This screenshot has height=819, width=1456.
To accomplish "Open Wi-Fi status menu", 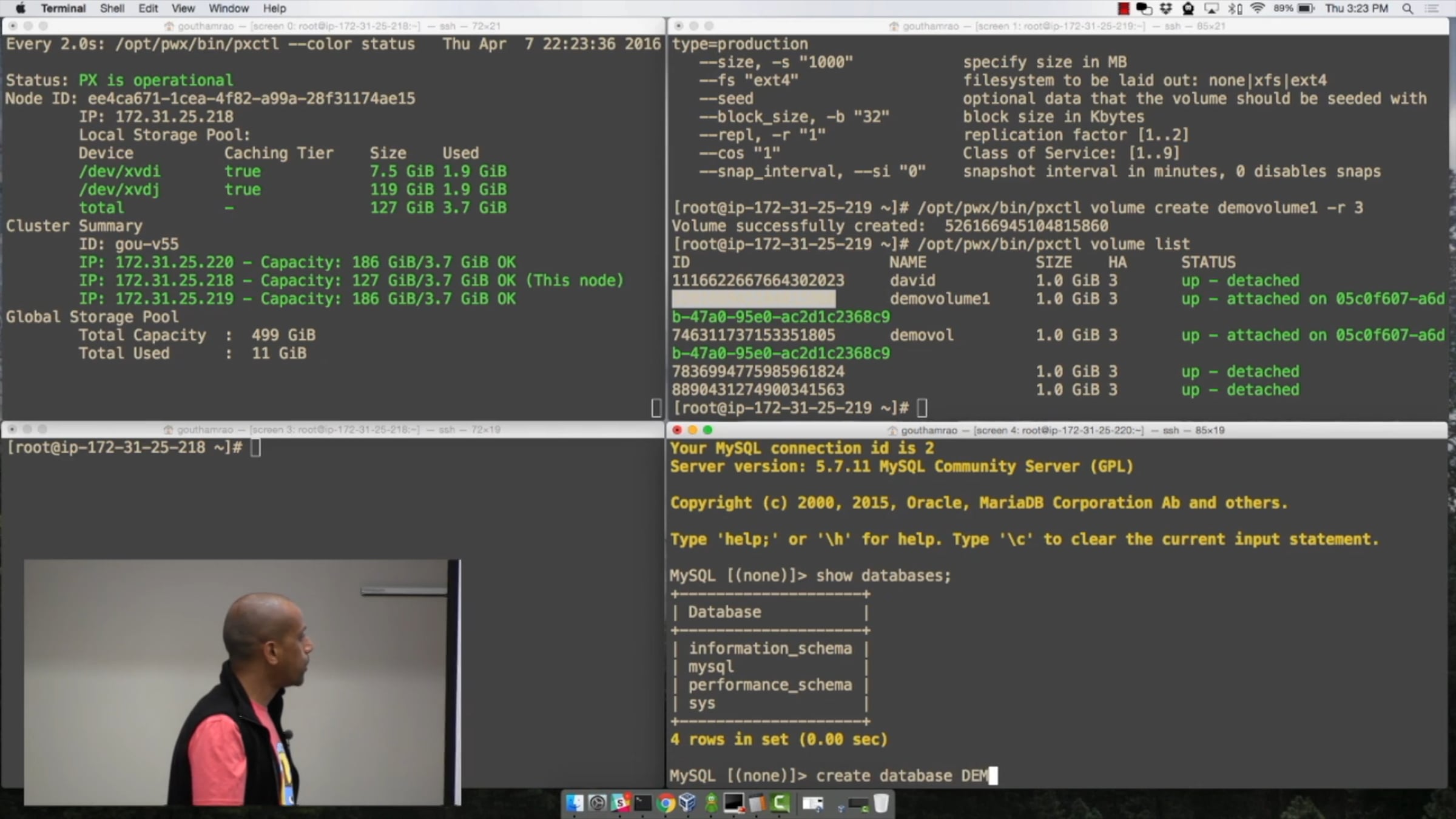I will tap(1257, 8).
